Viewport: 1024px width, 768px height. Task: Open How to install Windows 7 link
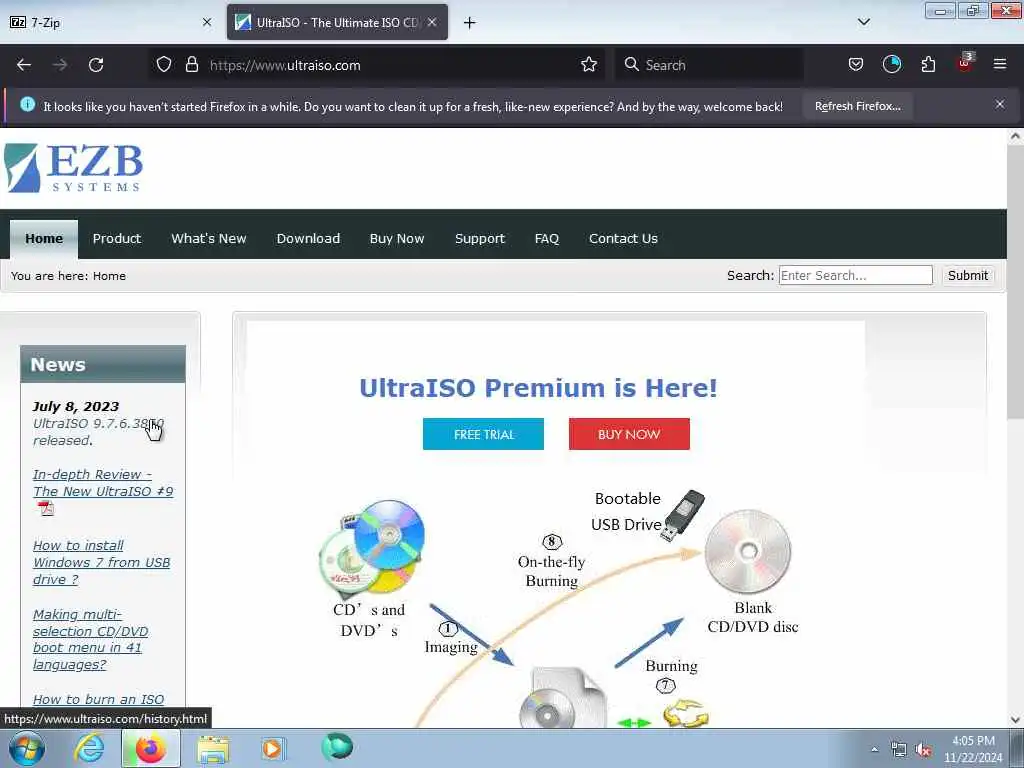(101, 562)
